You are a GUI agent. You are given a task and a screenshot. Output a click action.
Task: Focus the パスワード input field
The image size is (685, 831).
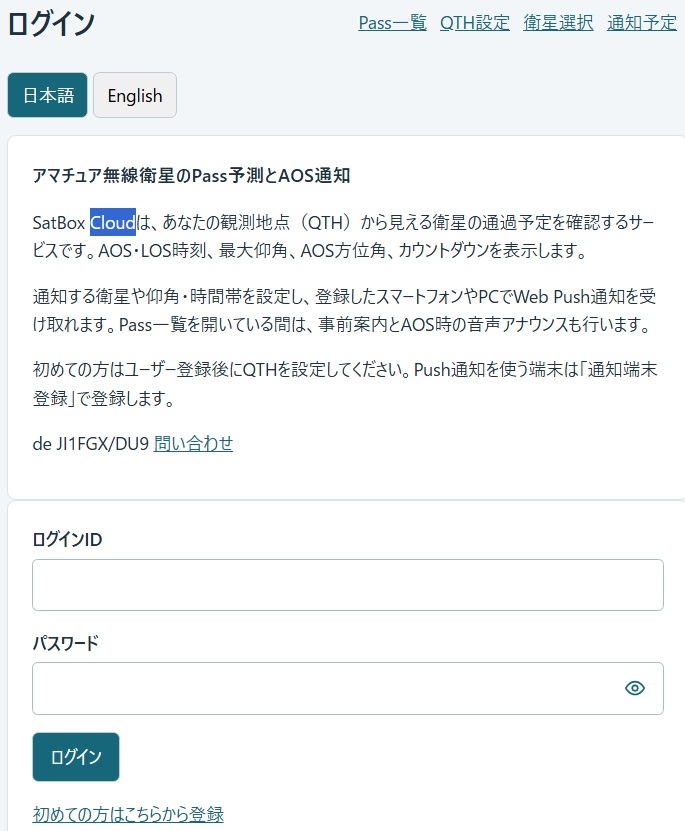click(348, 688)
